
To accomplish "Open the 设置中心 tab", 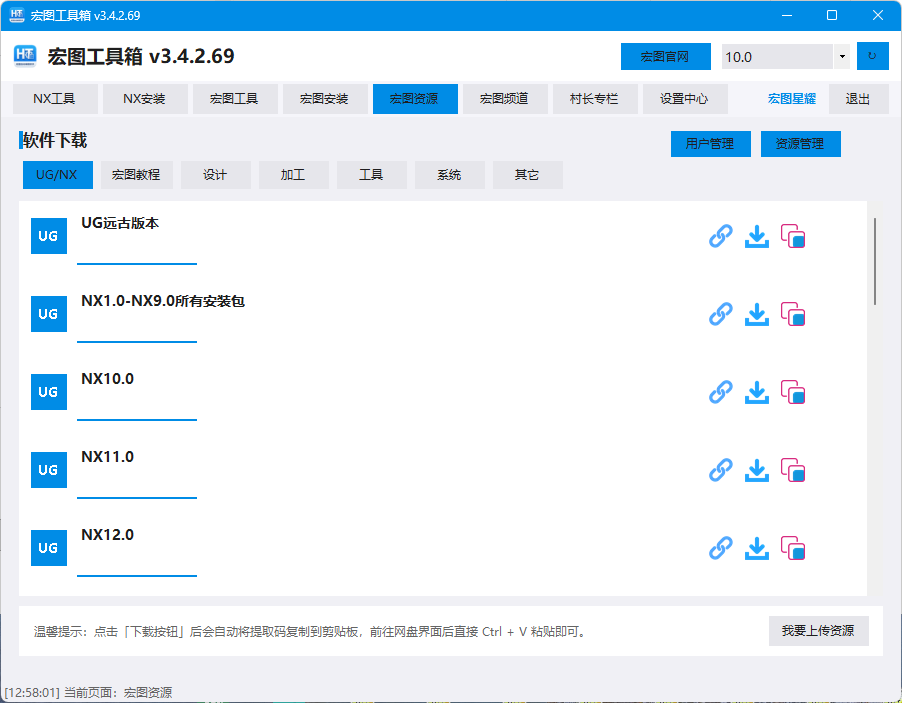I will (x=685, y=99).
